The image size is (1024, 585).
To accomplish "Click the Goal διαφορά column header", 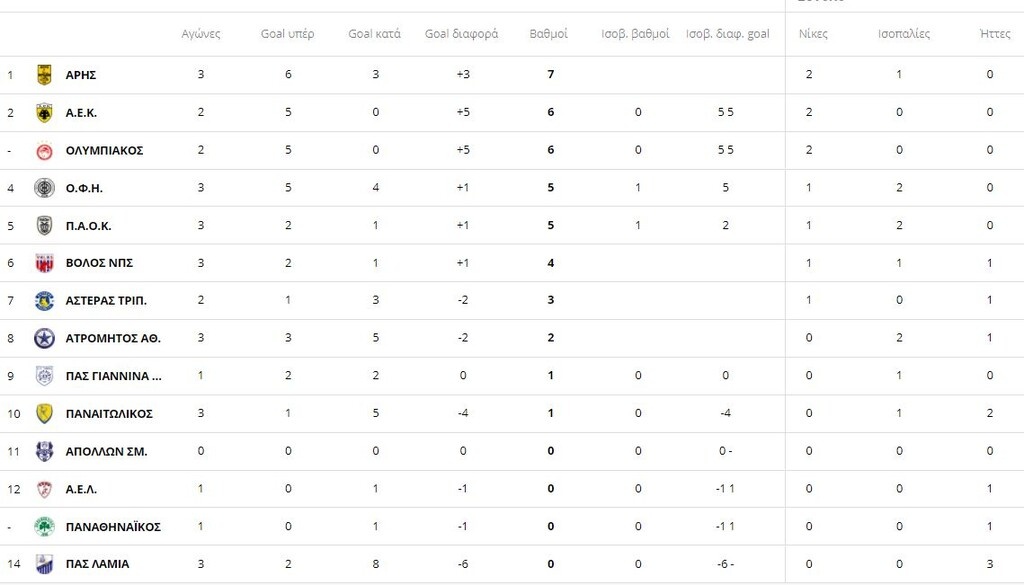I will [462, 34].
